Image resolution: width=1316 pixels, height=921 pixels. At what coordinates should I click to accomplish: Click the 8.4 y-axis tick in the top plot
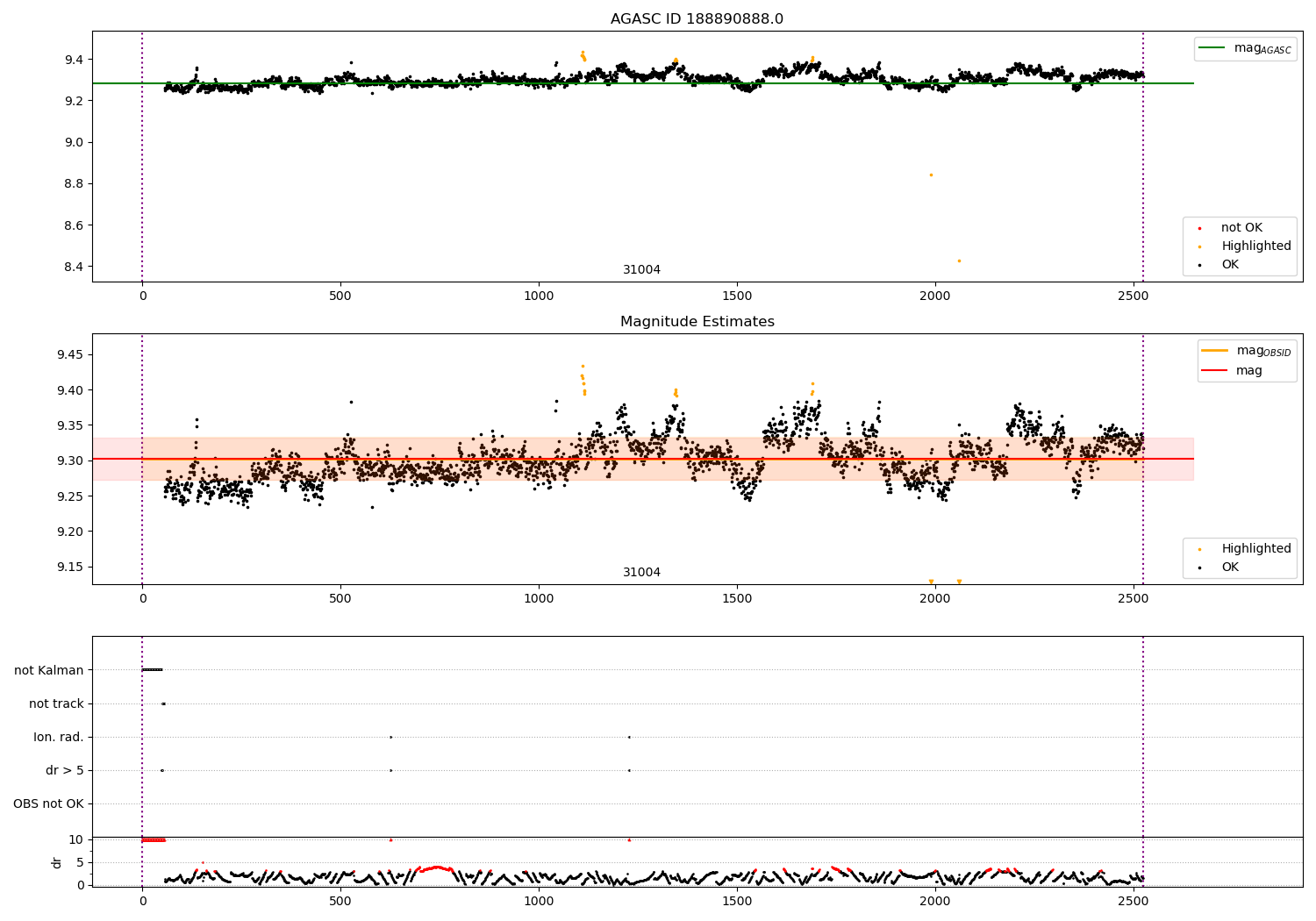(x=74, y=267)
